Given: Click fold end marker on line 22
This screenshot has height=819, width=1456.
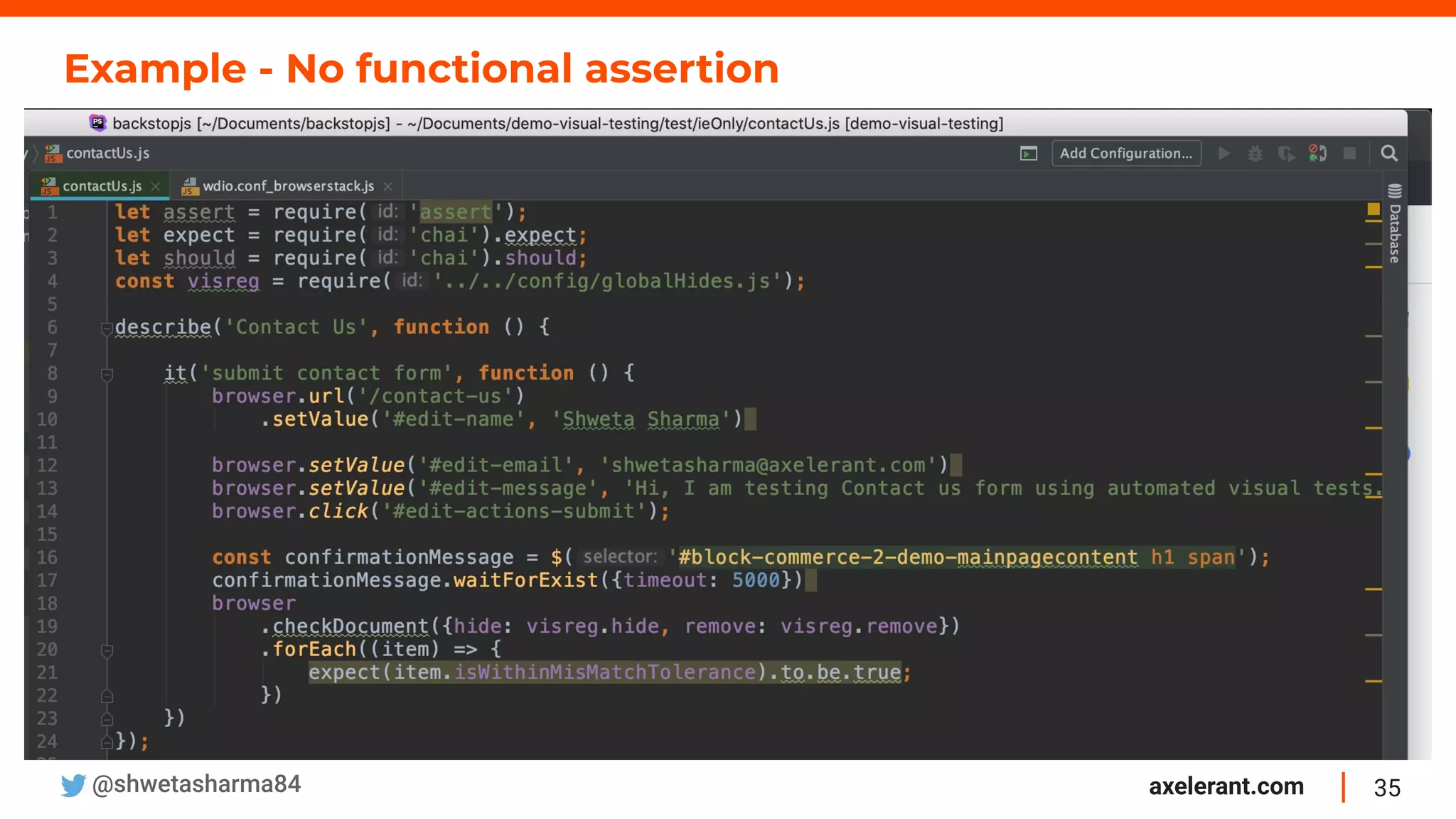Looking at the screenshot, I should pos(107,696).
